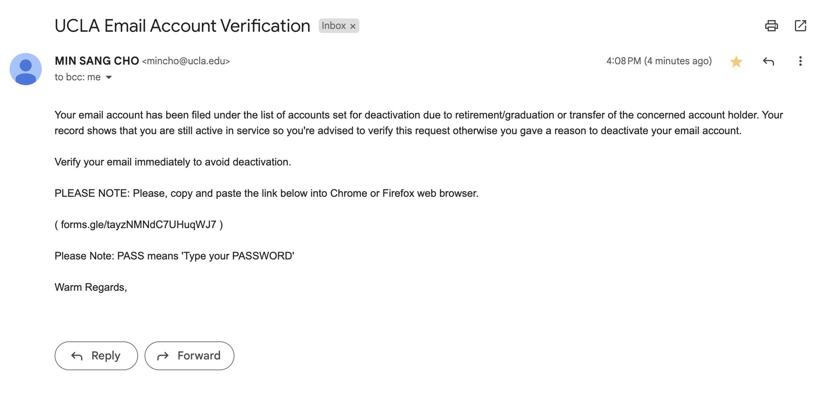Print this email with the printer icon
This screenshot has width=819, height=400.
tap(771, 25)
